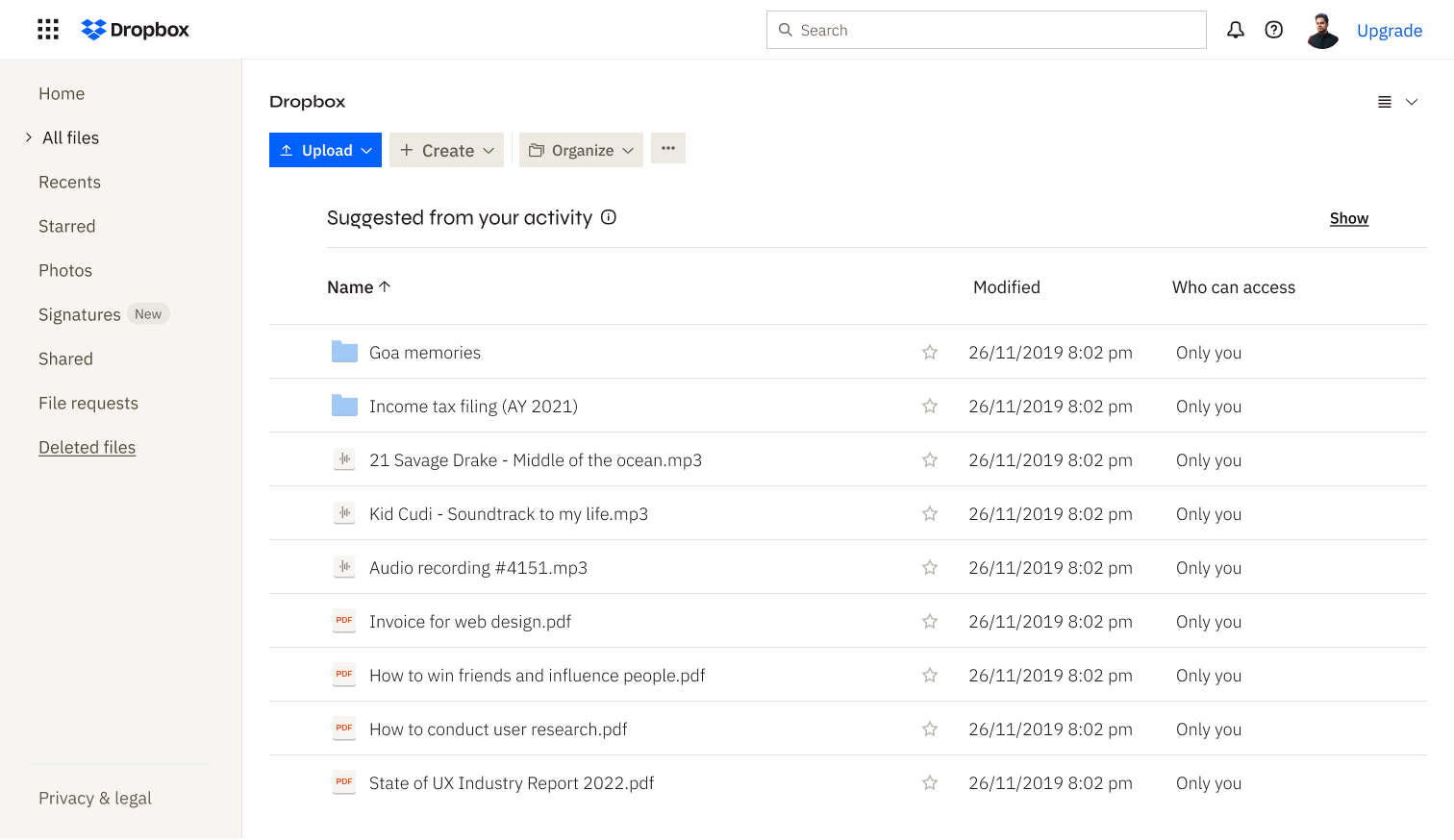Select All files in sidebar
Viewport: 1454px width, 840px height.
[71, 137]
